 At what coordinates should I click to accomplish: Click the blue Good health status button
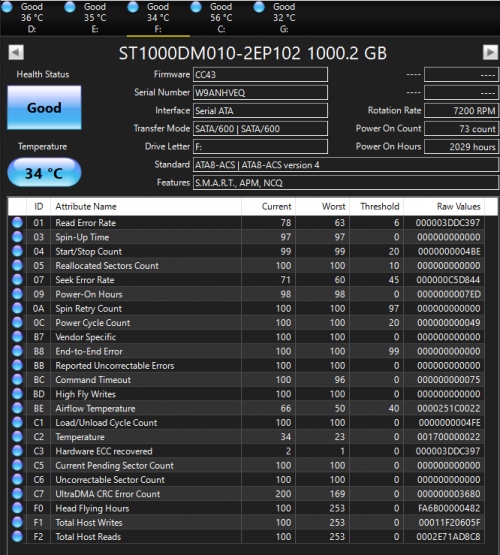[x=44, y=108]
